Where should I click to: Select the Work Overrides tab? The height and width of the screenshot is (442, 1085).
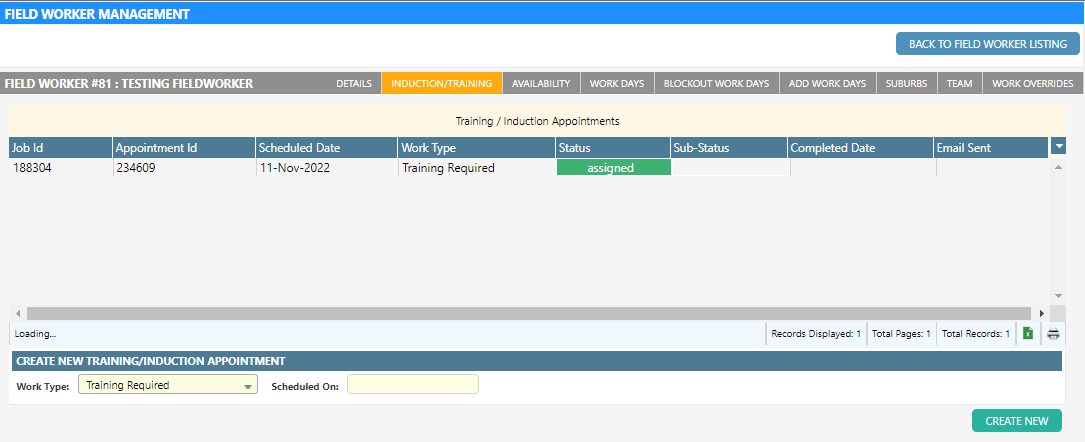1032,84
